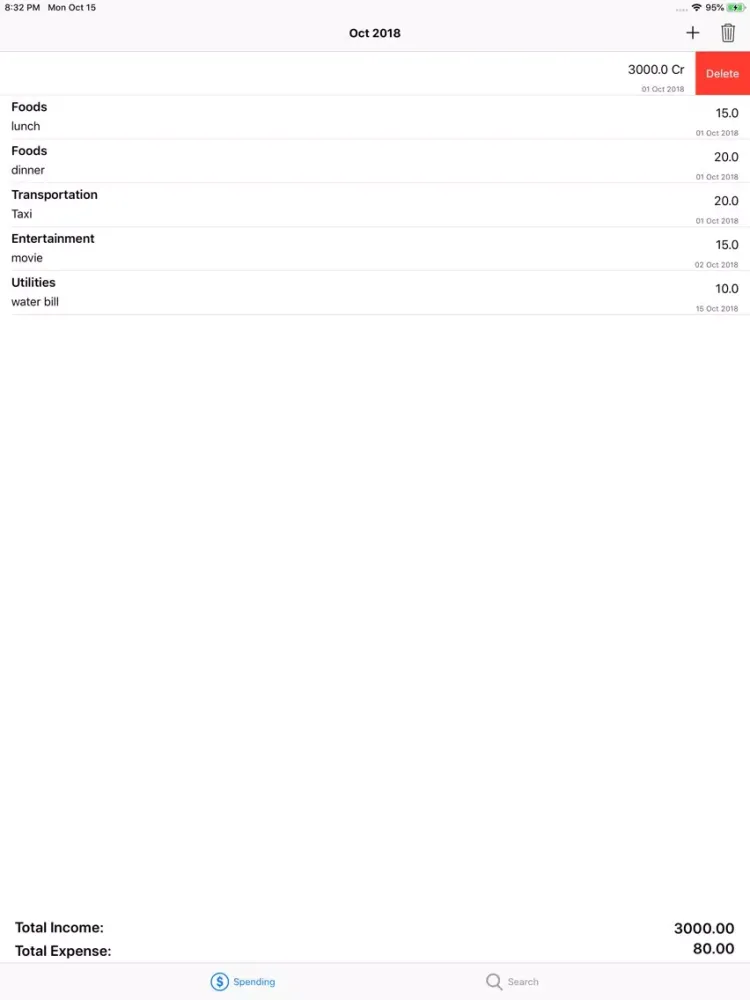750x1000 pixels.
Task: Select the Utilities water bill entry
Action: (375, 292)
